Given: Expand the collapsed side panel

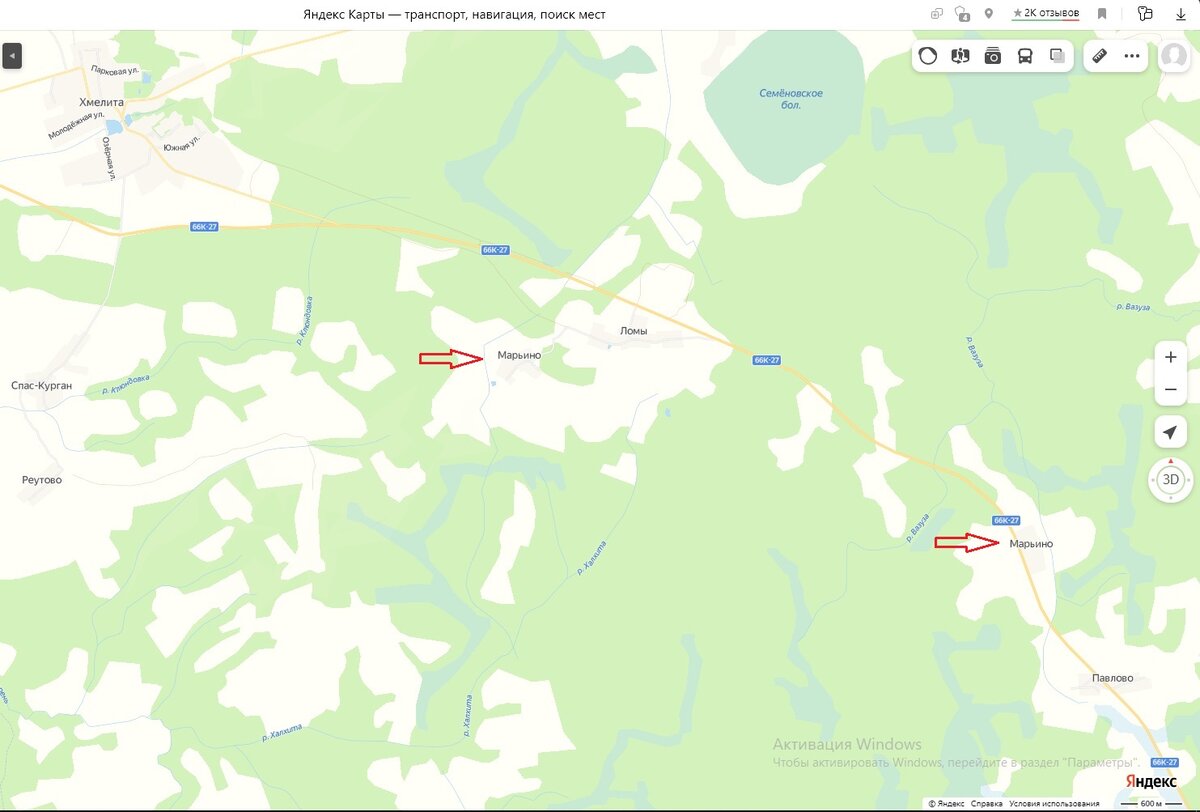Looking at the screenshot, I should pyautogui.click(x=12, y=57).
